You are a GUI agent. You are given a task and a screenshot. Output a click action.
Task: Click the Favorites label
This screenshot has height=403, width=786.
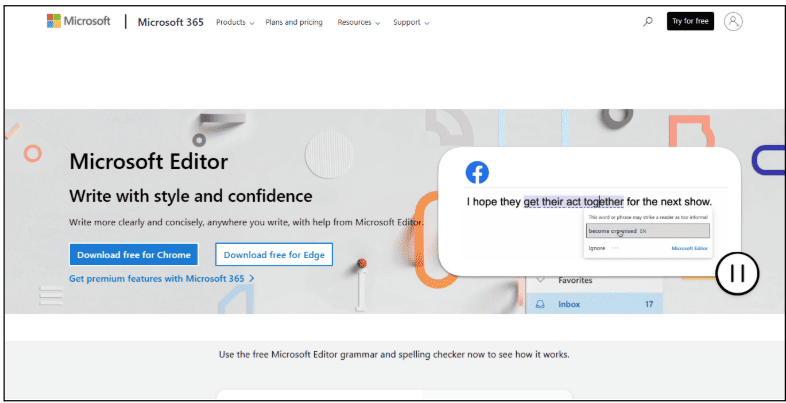pos(575,280)
